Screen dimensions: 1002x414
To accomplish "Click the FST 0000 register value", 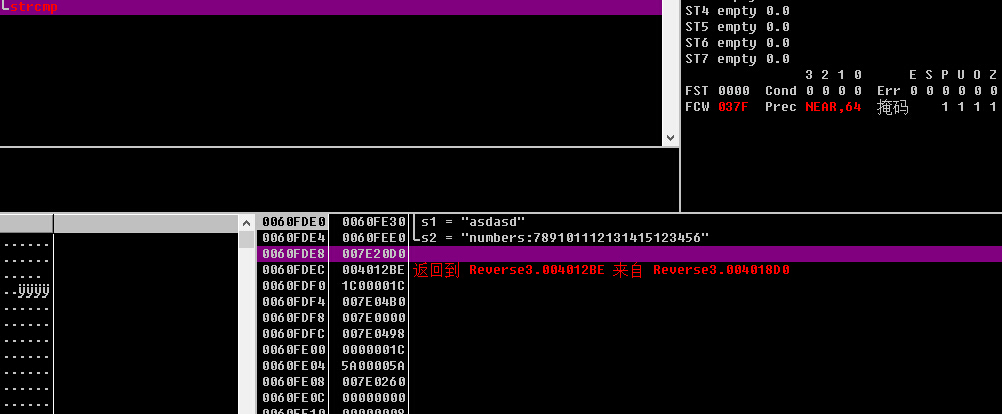I will point(734,91).
